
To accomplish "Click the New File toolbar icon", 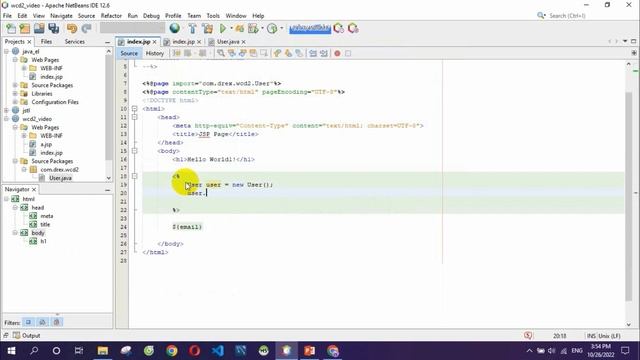I will point(11,28).
